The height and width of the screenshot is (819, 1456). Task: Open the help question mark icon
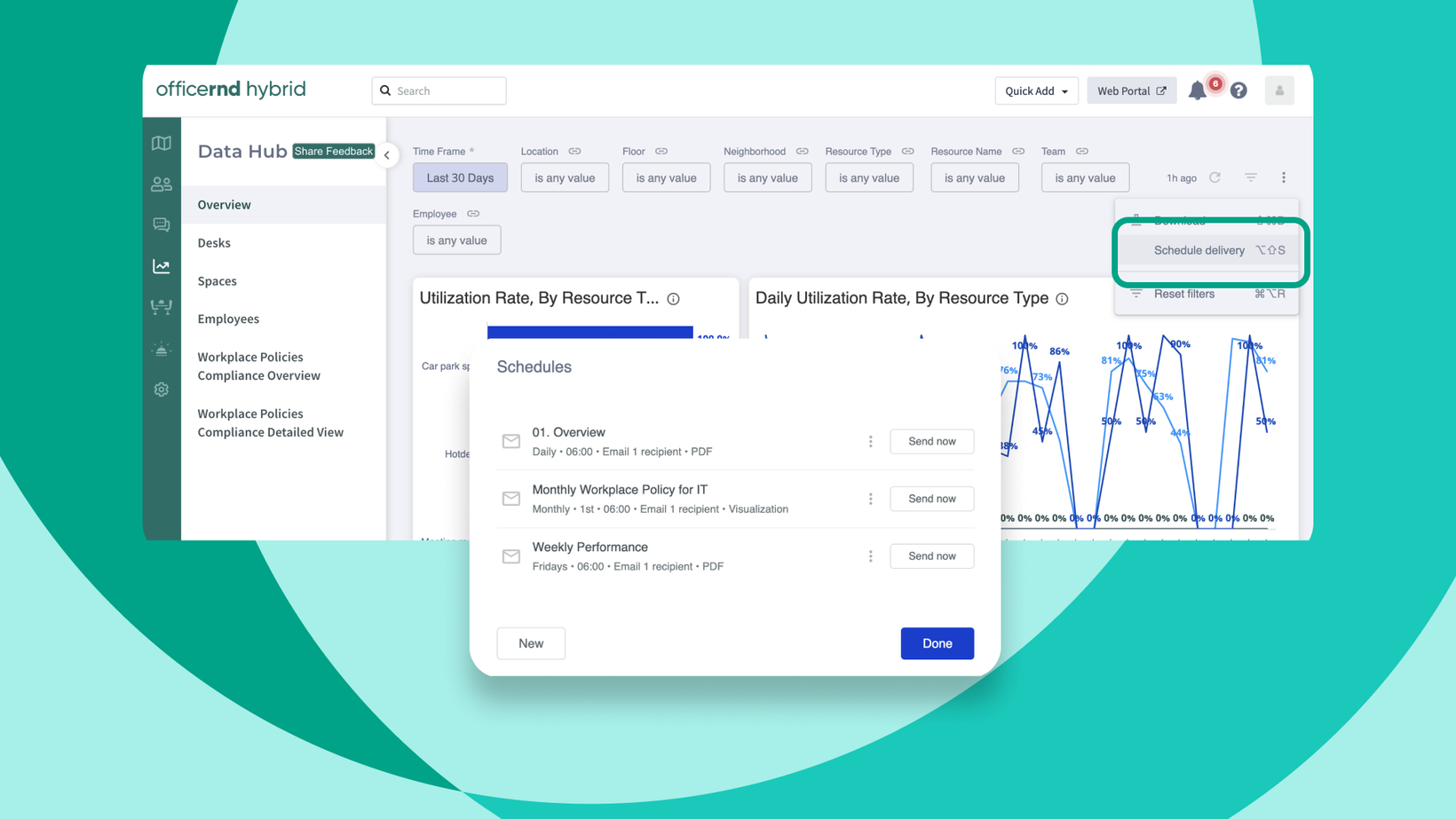(1238, 91)
